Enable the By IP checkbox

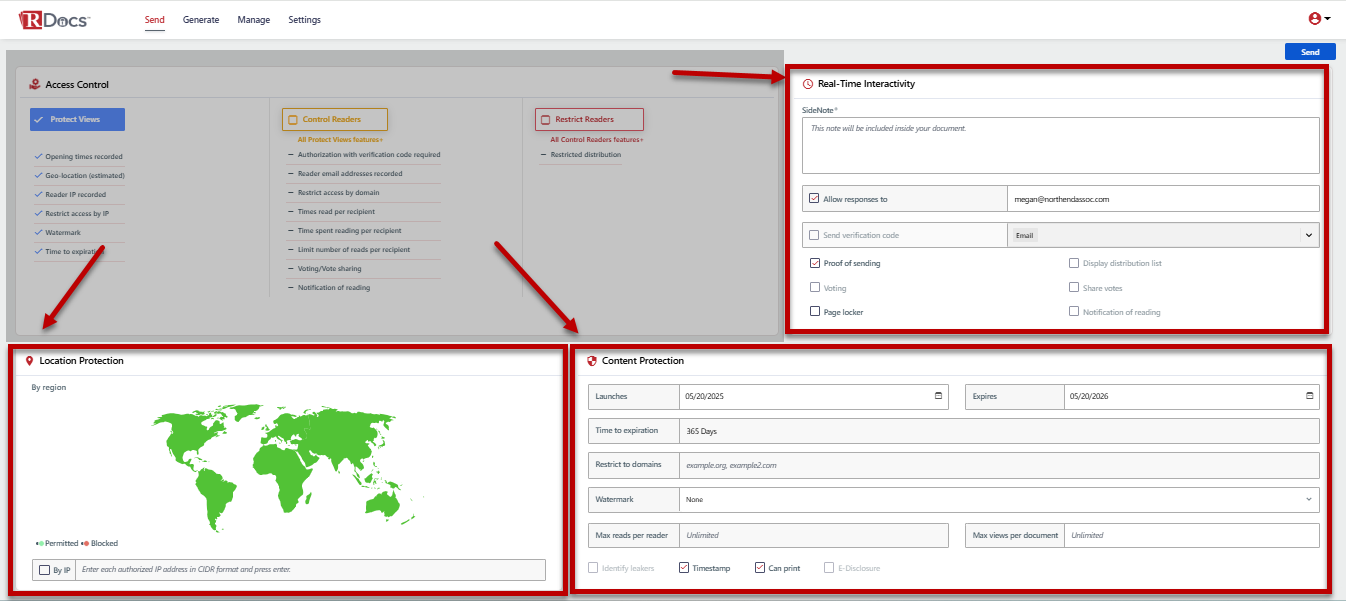(44, 570)
